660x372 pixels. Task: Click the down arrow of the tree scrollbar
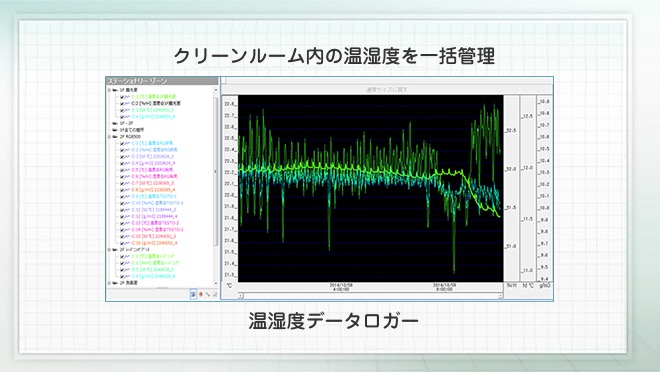(x=216, y=284)
